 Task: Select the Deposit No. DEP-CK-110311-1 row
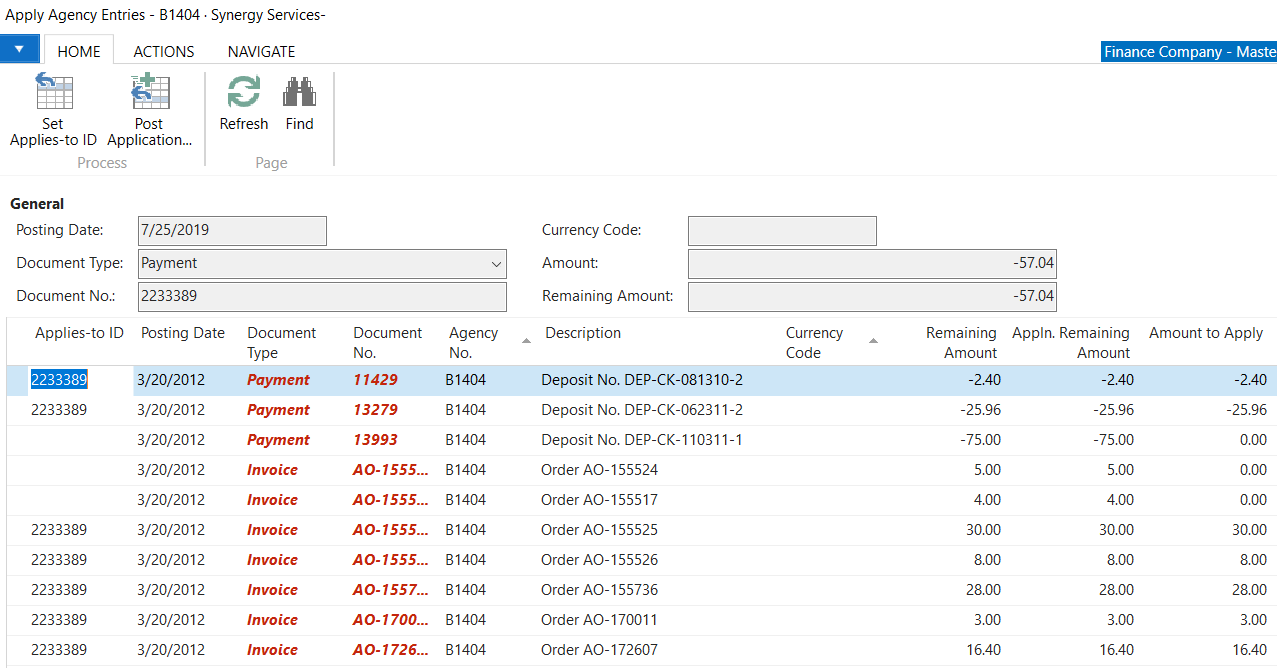(641, 440)
